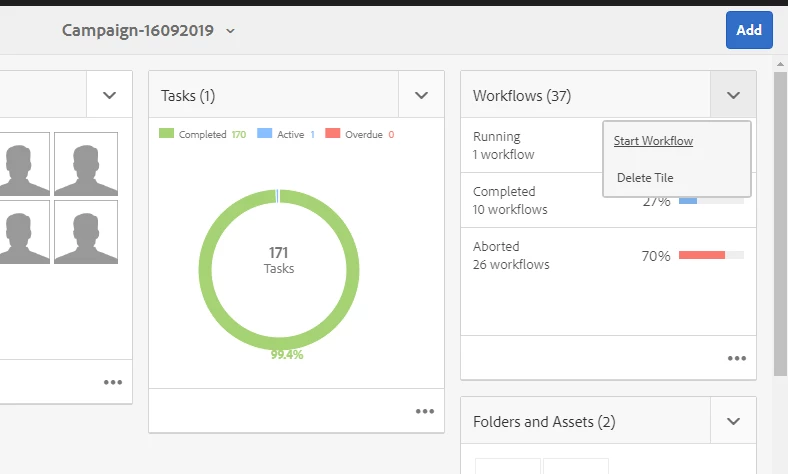Click the vertical scrollbar thumb
The height and width of the screenshot is (474, 788).
[780, 224]
